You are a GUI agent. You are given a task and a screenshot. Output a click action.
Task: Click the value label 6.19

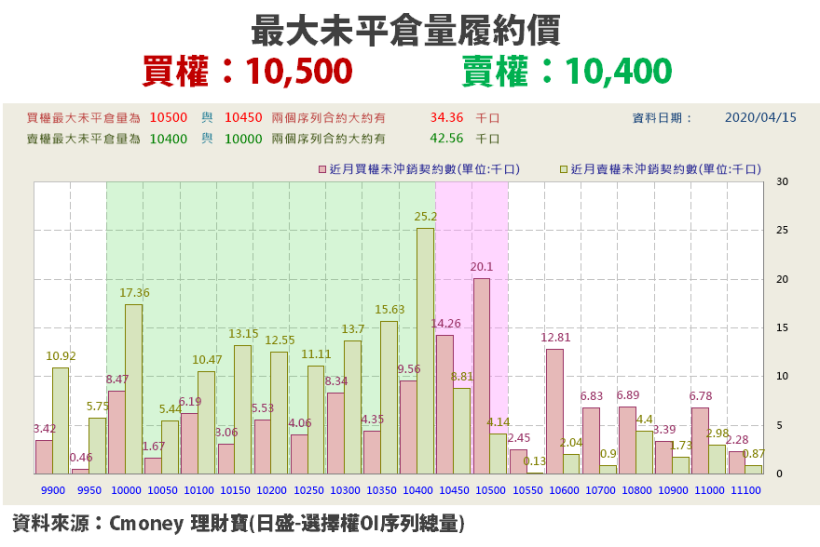(190, 402)
